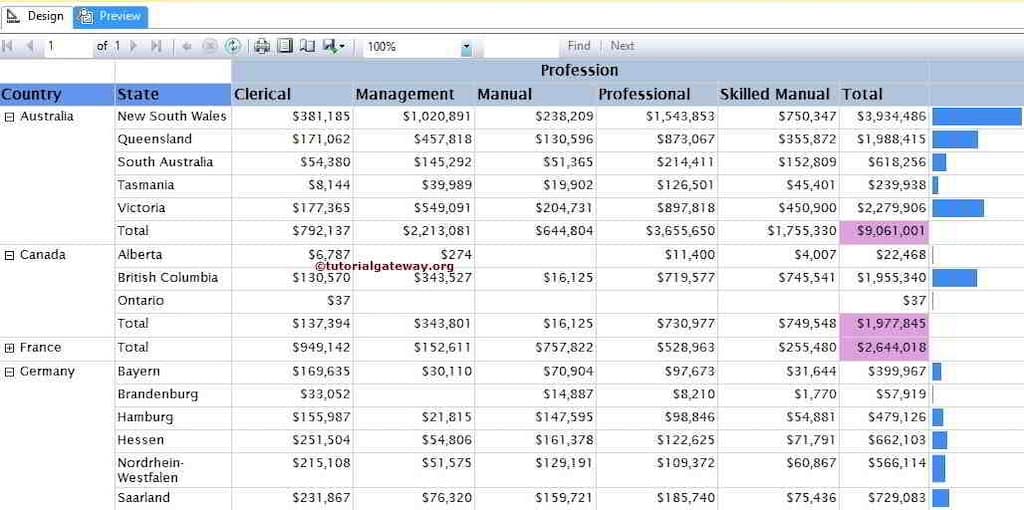This screenshot has height=510, width=1024.
Task: Select the South Australia state cell
Action: 173,163
